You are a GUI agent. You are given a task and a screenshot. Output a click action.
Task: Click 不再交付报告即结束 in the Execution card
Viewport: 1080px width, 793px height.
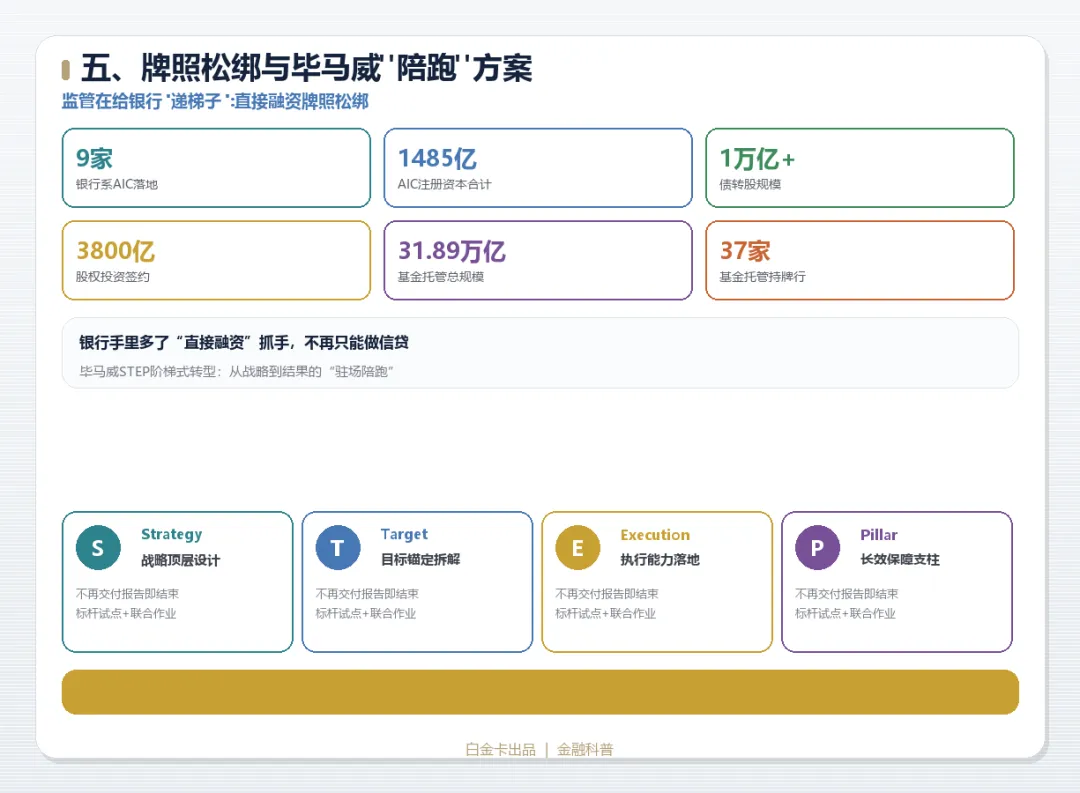607,594
